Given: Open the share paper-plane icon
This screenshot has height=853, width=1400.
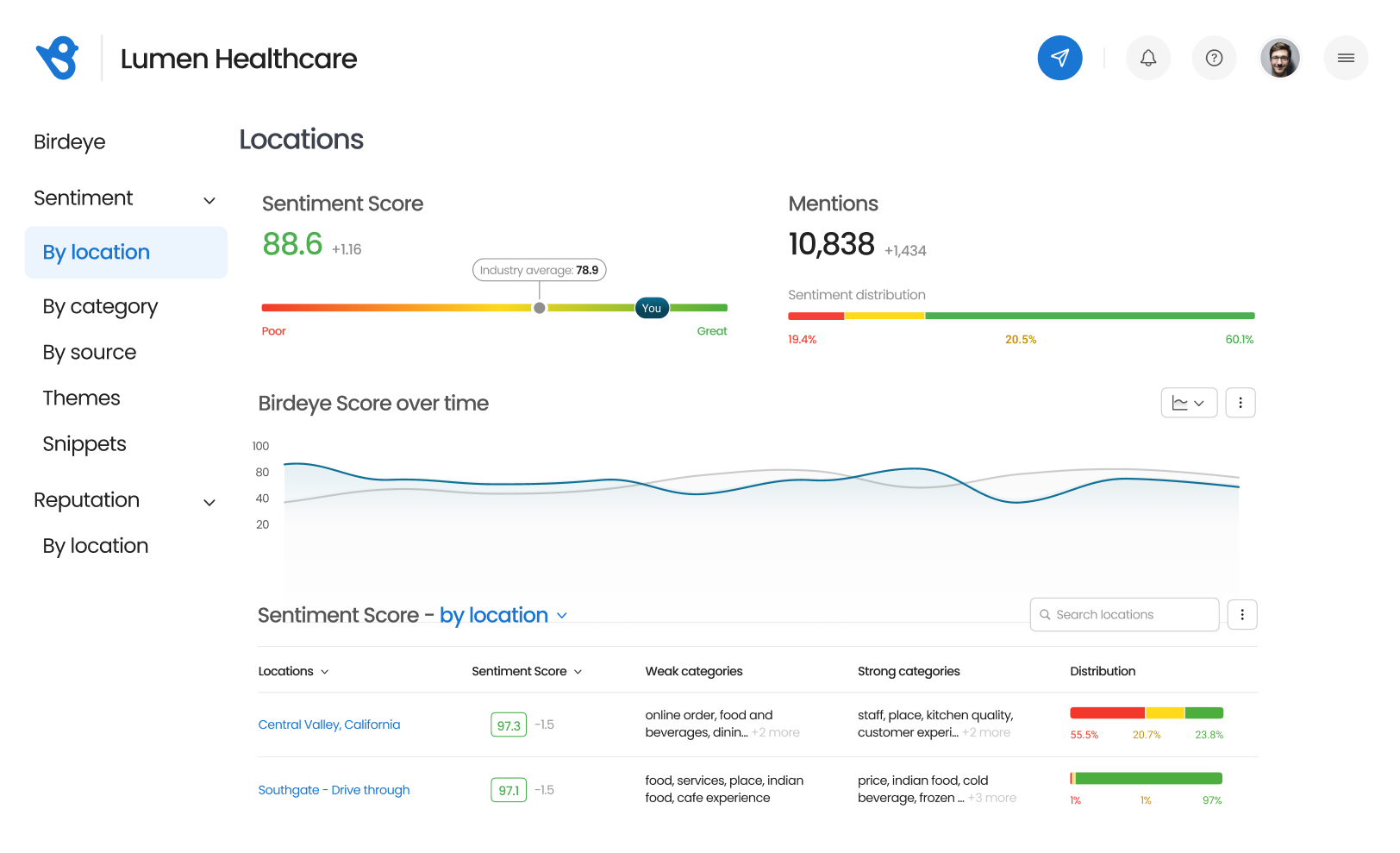Looking at the screenshot, I should (x=1059, y=58).
